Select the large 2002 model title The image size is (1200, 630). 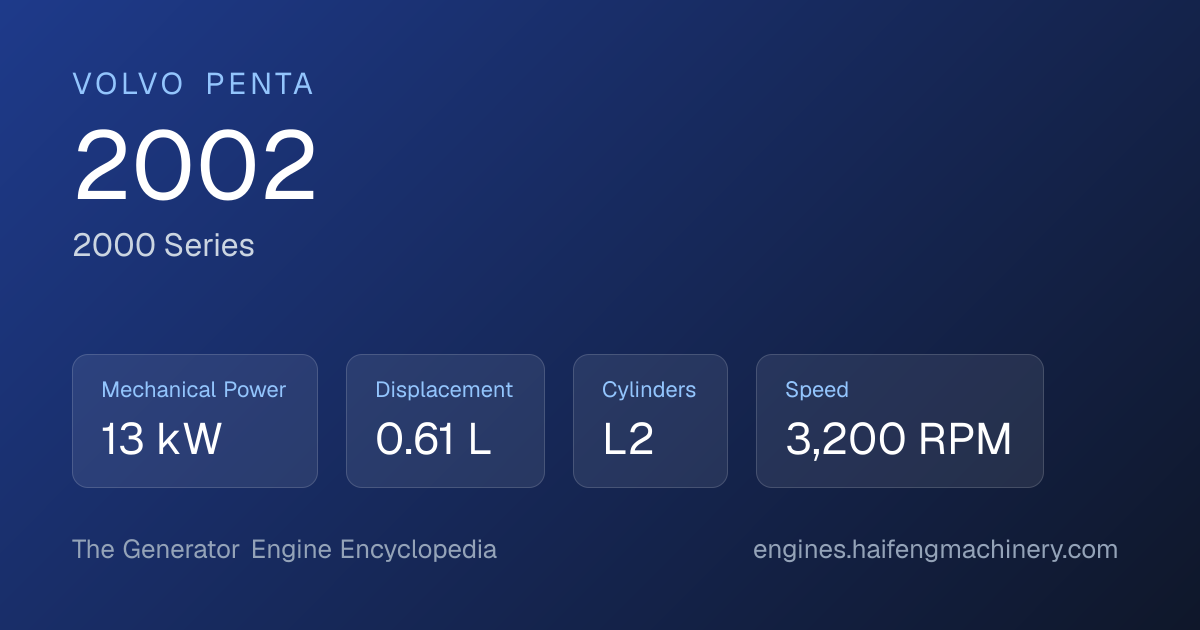click(195, 166)
